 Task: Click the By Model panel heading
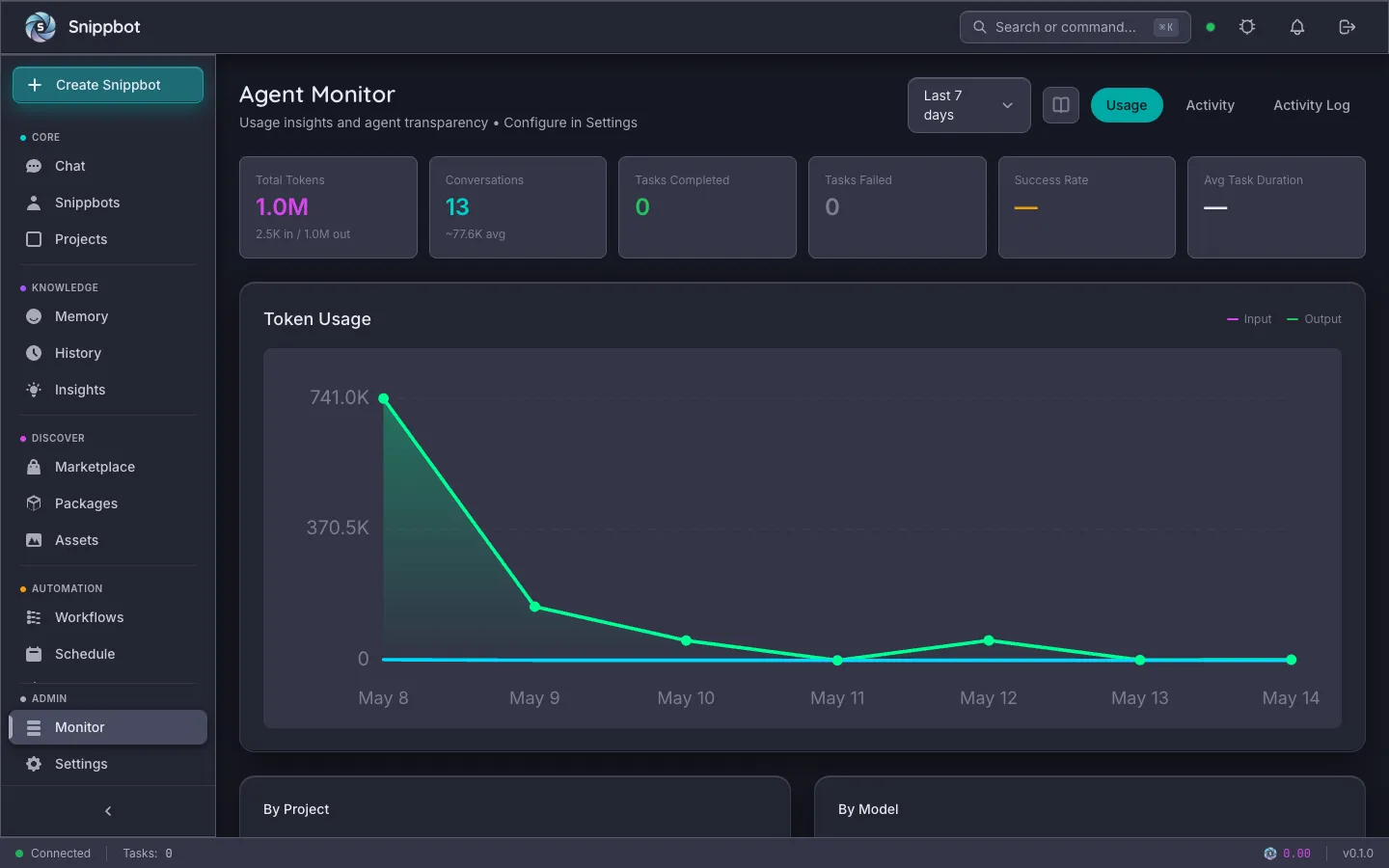coord(868,809)
